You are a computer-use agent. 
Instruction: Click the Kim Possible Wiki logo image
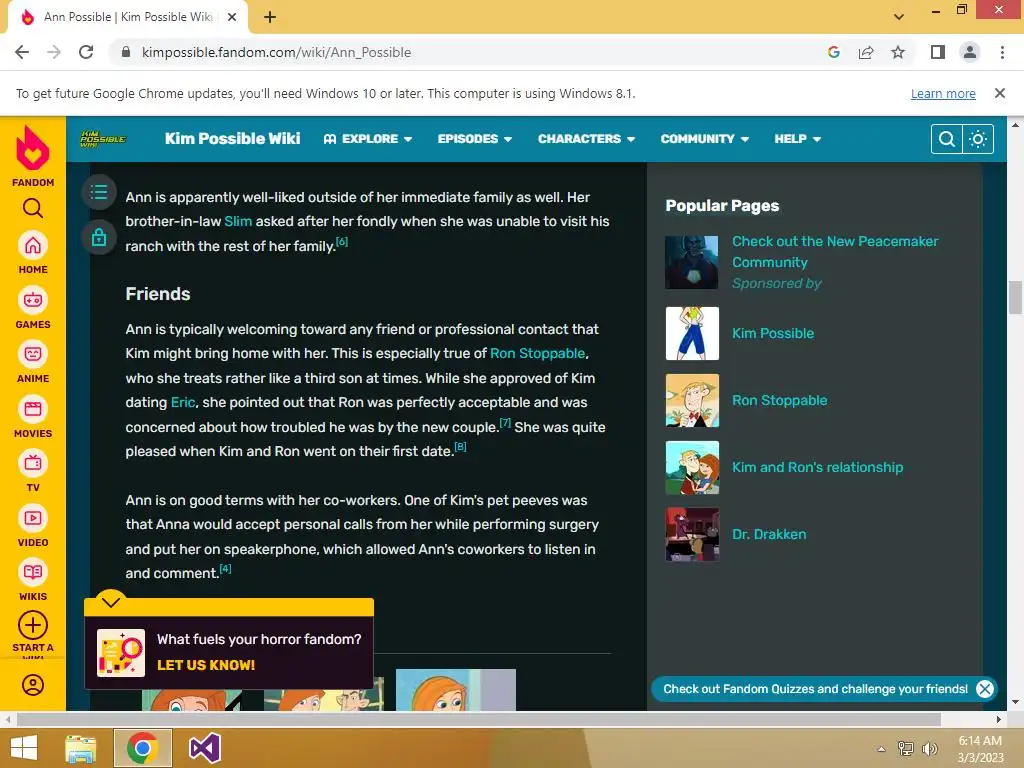pyautogui.click(x=103, y=138)
